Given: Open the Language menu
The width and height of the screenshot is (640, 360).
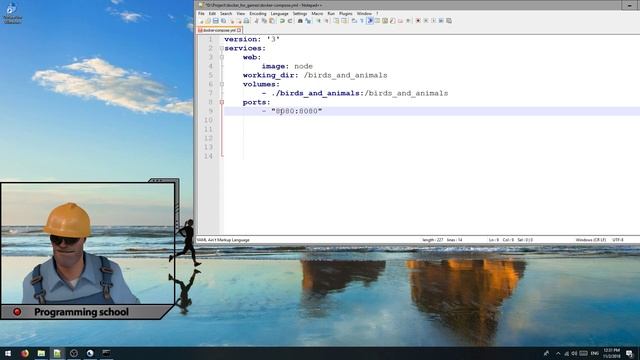Looking at the screenshot, I should (x=280, y=13).
